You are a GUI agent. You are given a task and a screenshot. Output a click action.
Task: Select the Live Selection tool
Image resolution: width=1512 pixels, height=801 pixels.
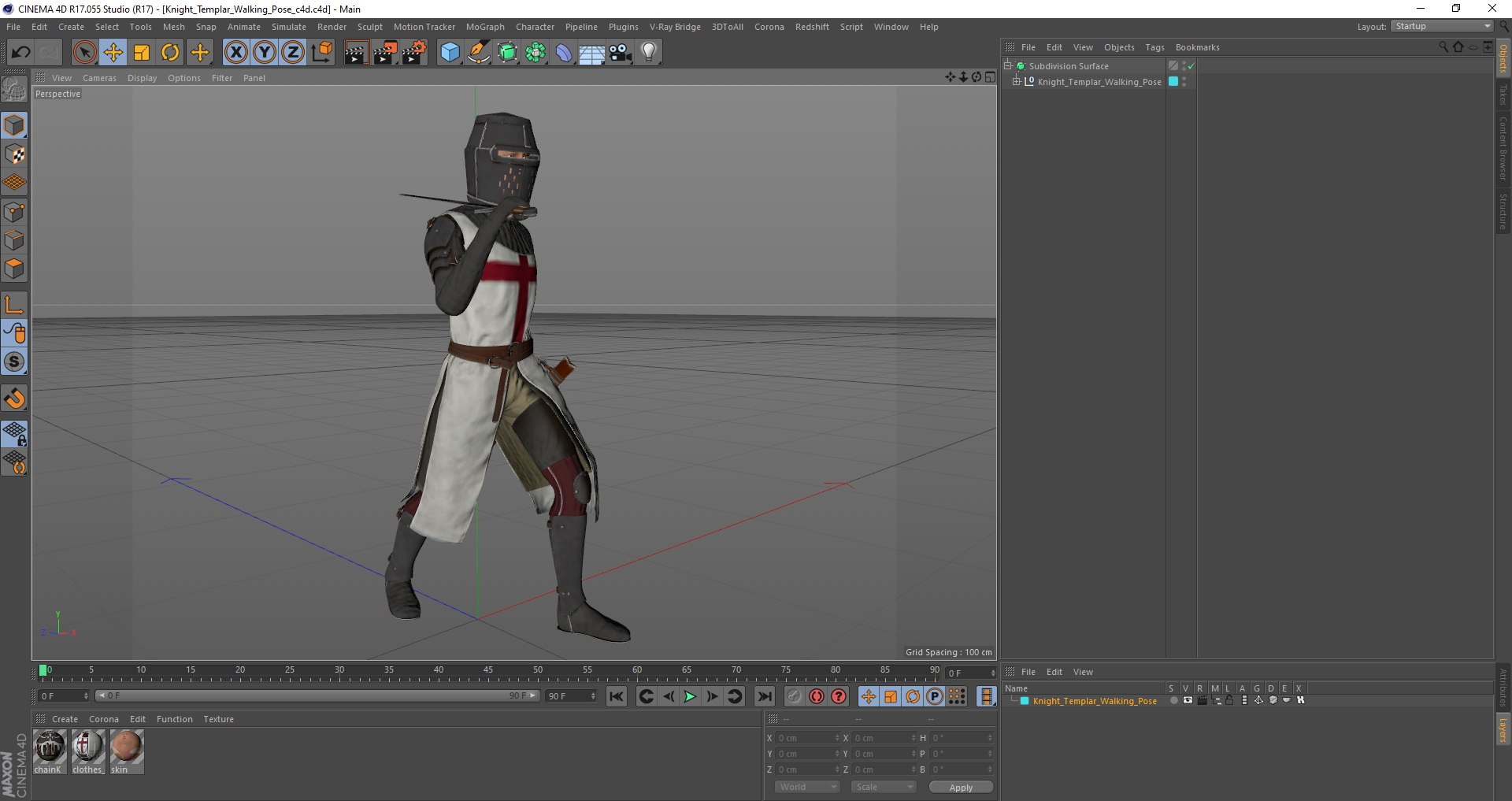[84, 53]
